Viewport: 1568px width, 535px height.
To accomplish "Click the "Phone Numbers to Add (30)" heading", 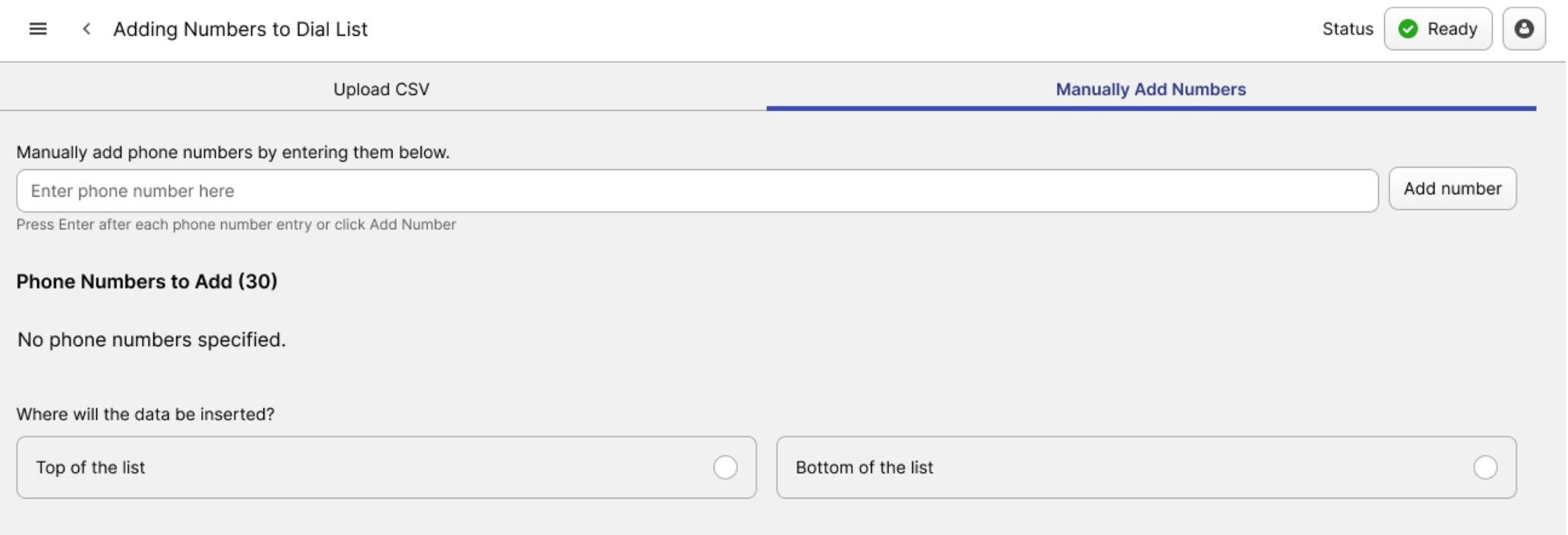I will pos(147,282).
